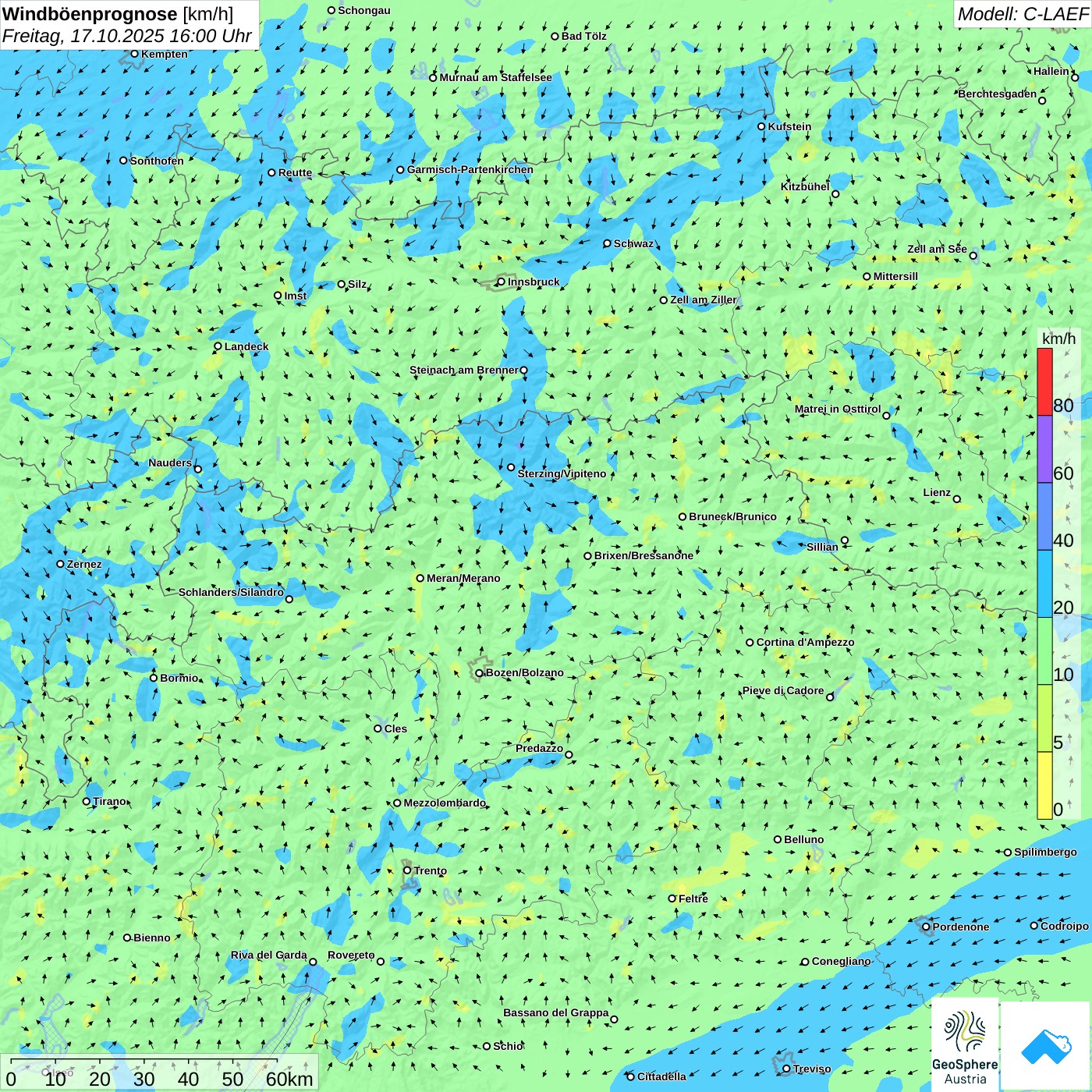Click the Hallein label
The width and height of the screenshot is (1092, 1092).
pos(1051,71)
